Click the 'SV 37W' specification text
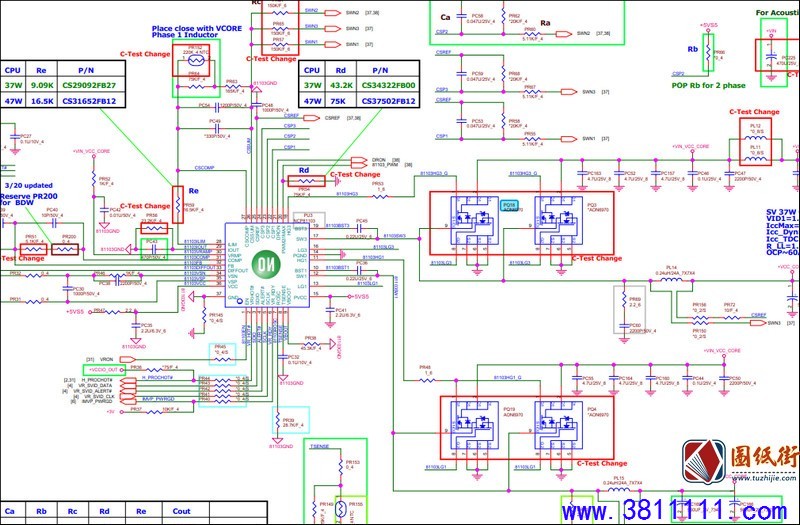 [781, 212]
